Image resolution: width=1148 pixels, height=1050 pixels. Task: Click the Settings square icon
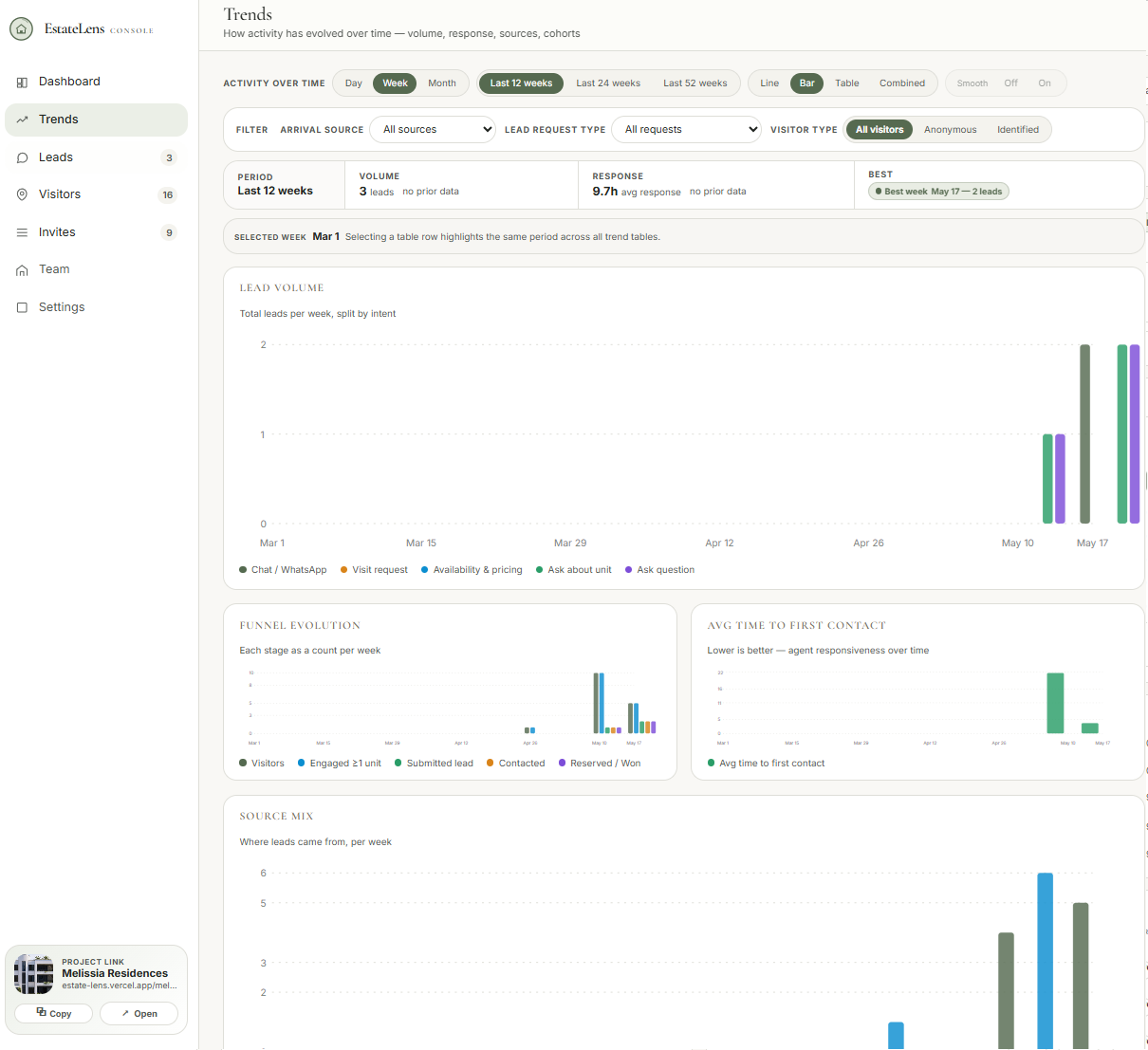point(22,307)
